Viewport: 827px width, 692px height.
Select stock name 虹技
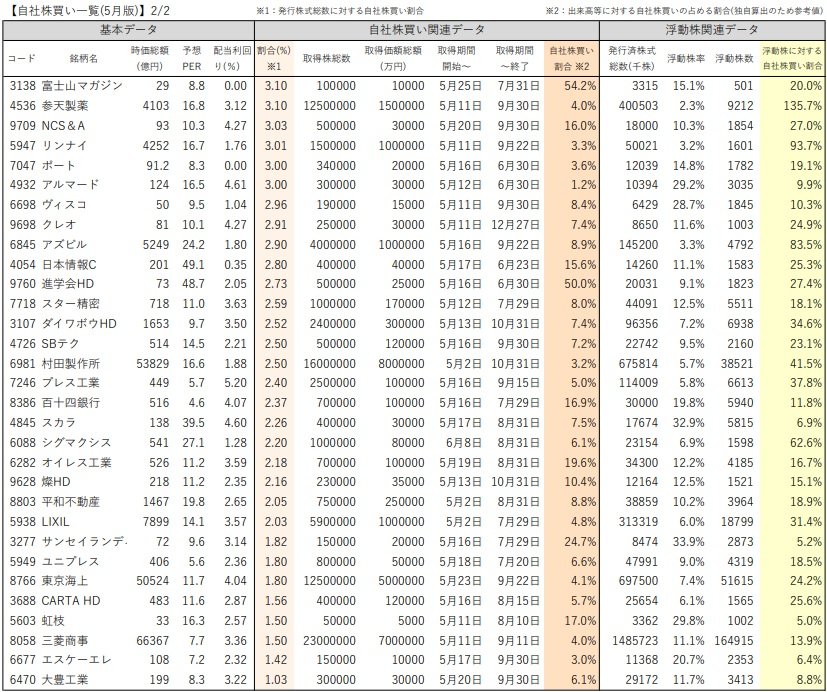click(53, 621)
